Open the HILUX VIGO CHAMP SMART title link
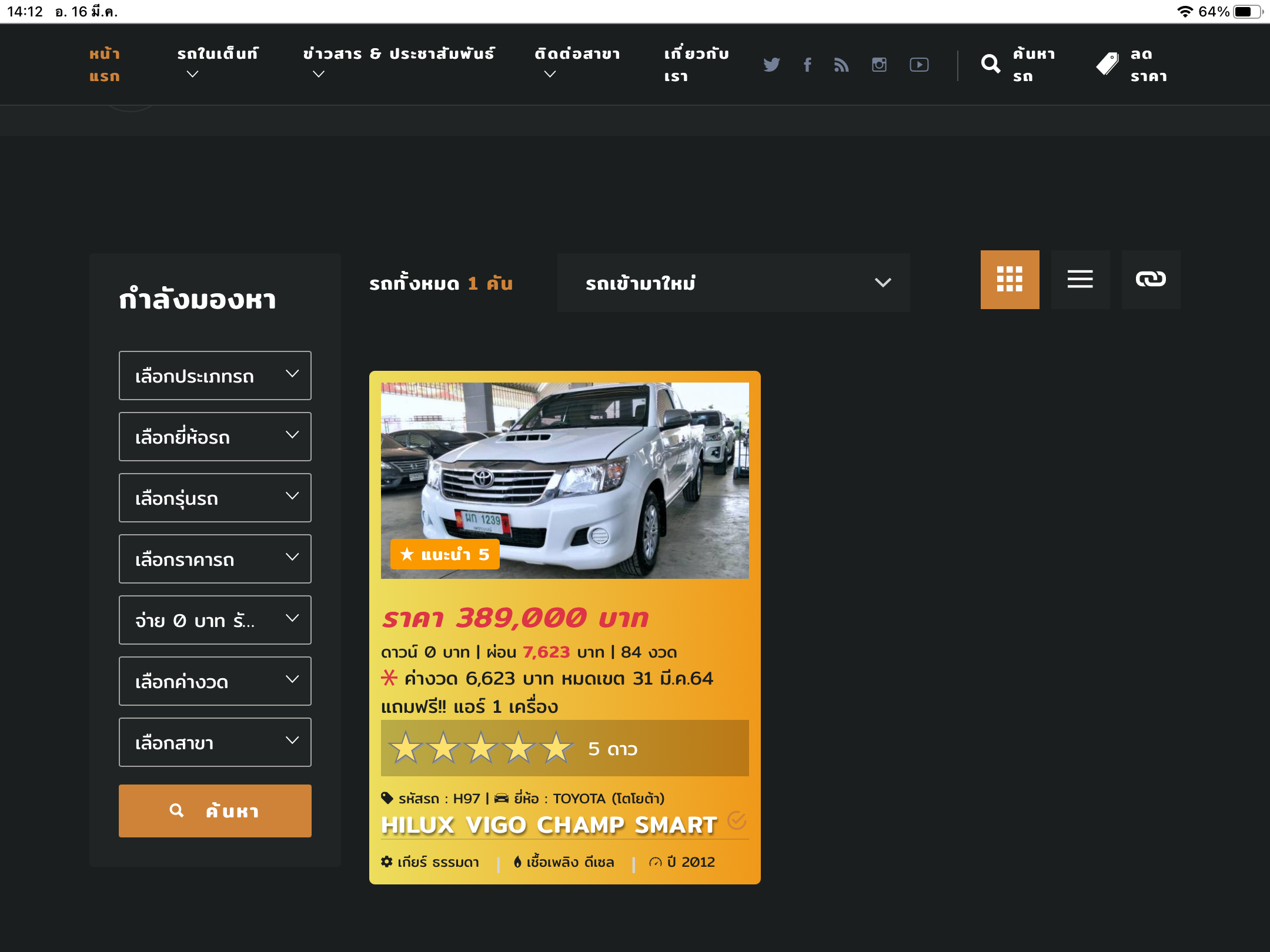The image size is (1270, 952). click(x=549, y=825)
